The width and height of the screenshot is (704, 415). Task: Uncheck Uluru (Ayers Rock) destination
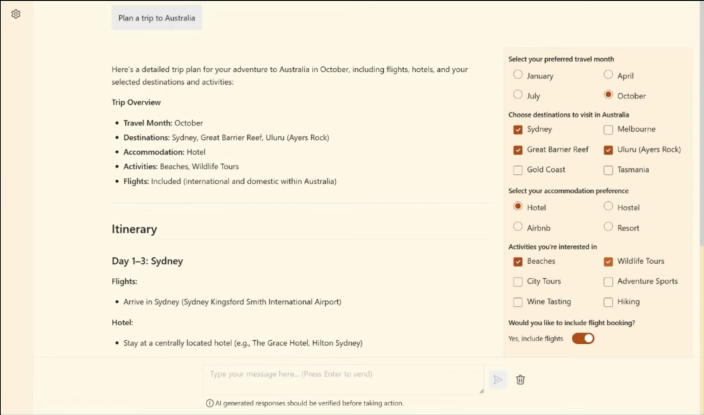(609, 149)
